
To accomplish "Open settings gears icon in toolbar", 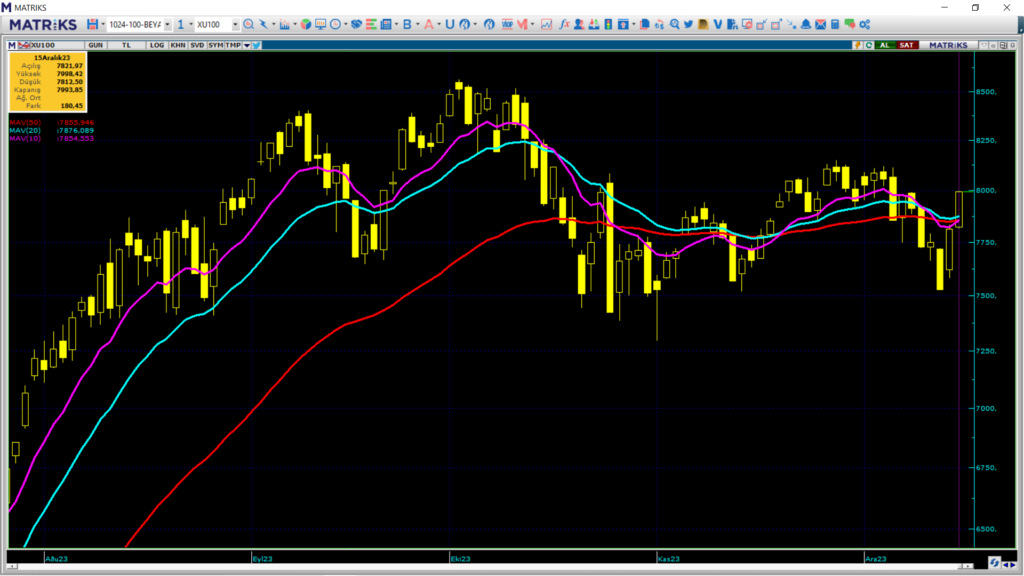I will (864, 23).
